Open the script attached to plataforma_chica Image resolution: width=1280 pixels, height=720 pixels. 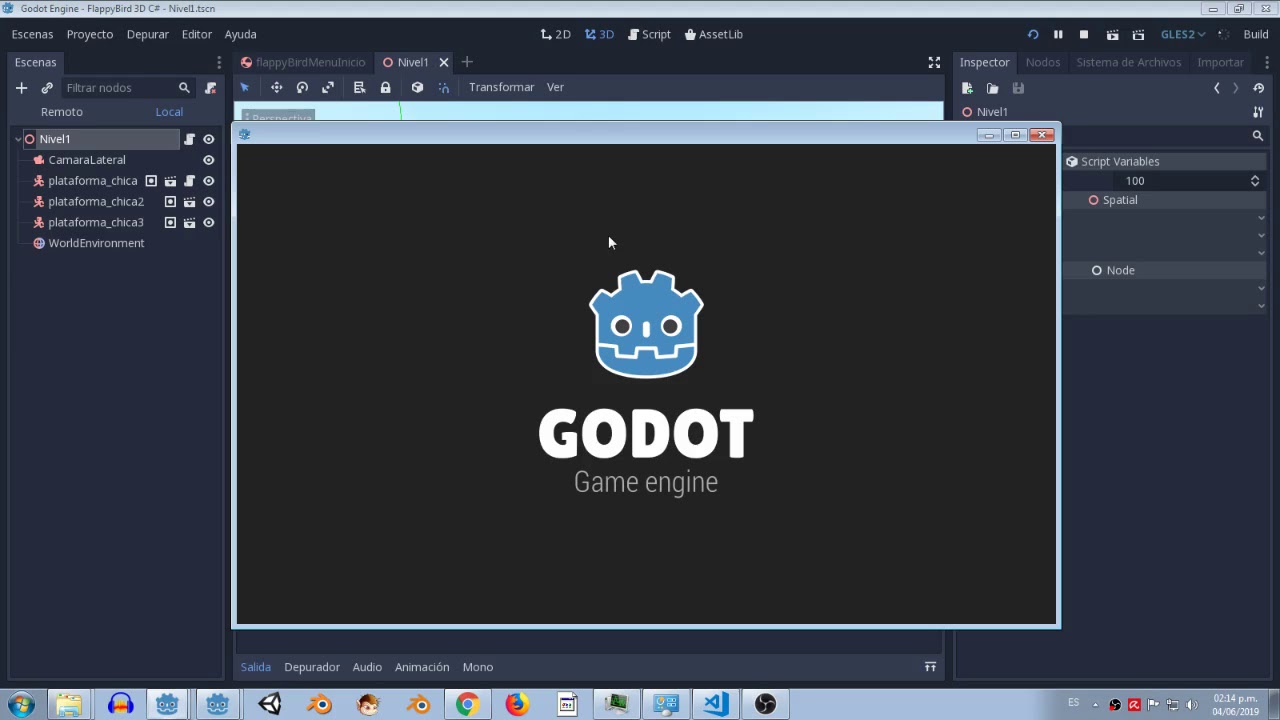tap(189, 181)
